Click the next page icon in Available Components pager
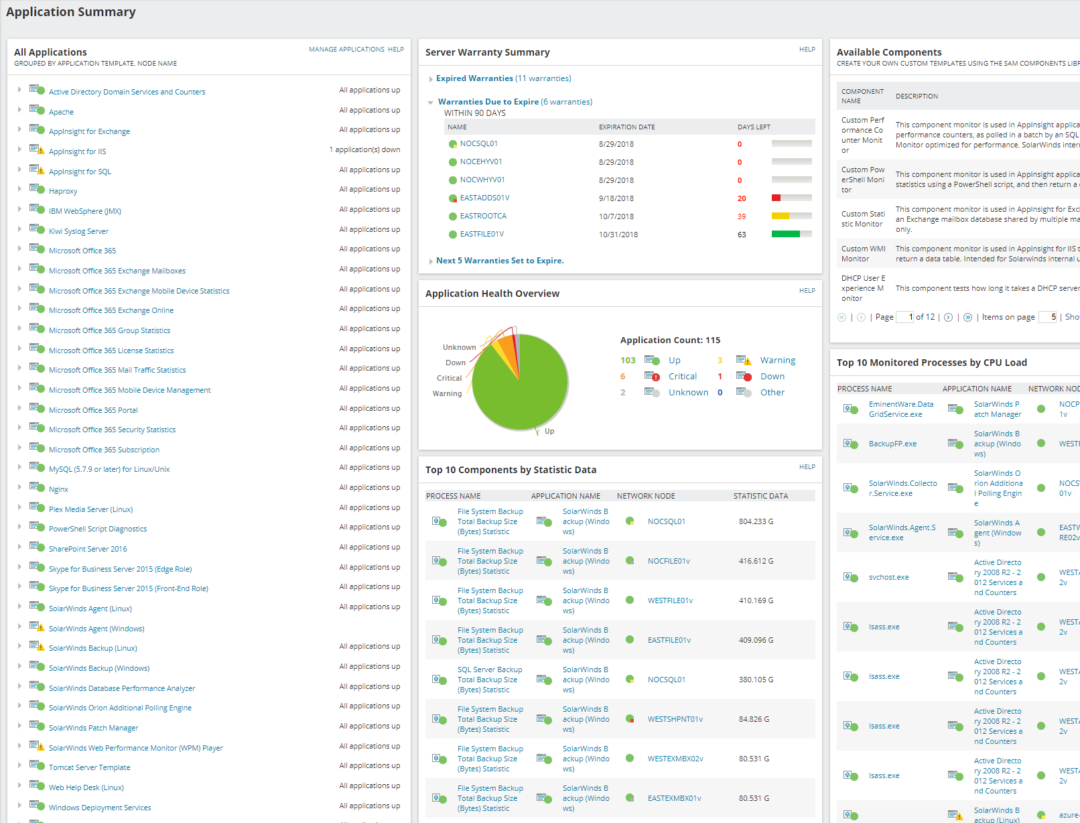 948,317
